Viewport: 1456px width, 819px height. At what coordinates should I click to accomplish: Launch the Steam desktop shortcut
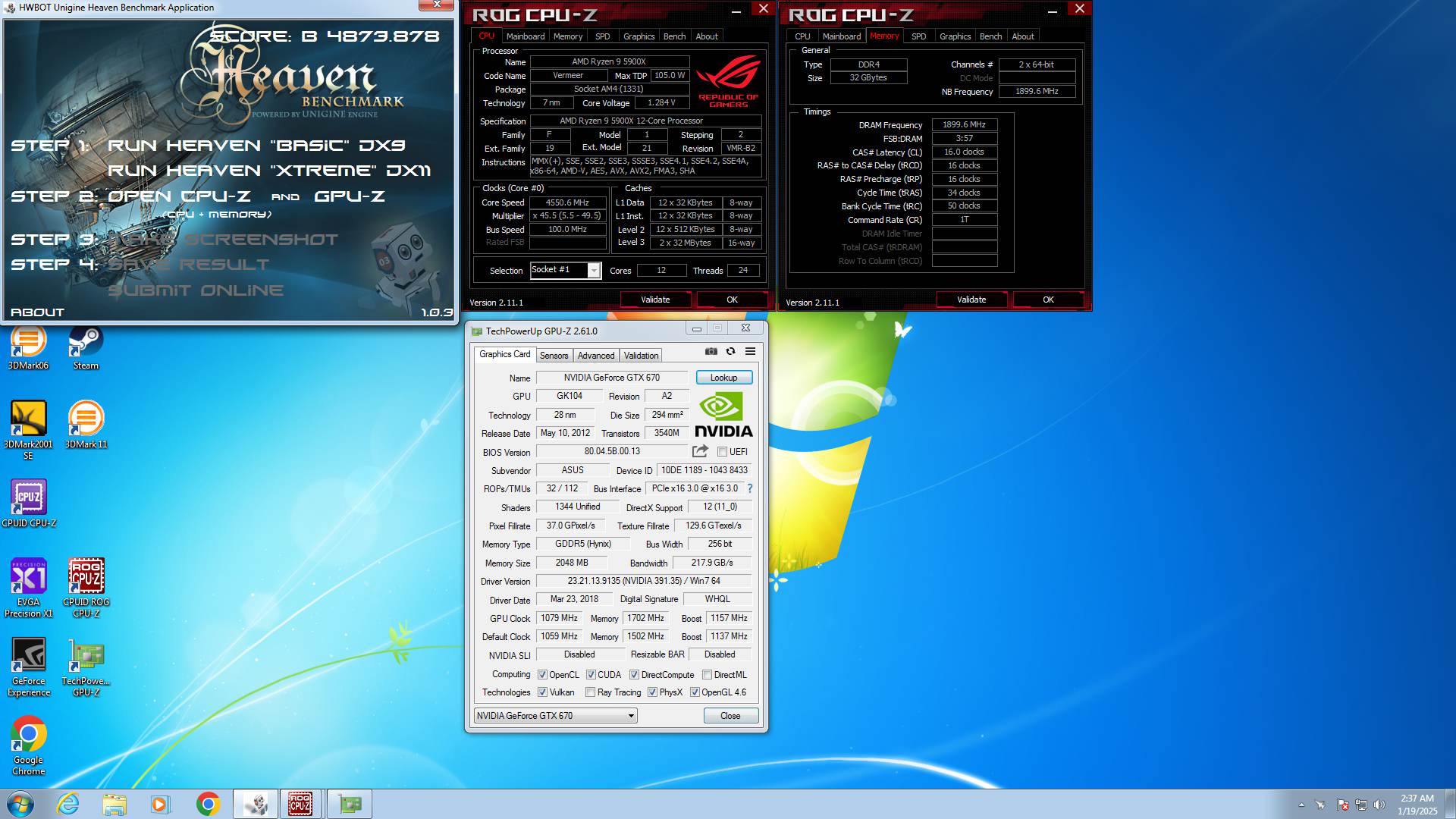[x=86, y=347]
